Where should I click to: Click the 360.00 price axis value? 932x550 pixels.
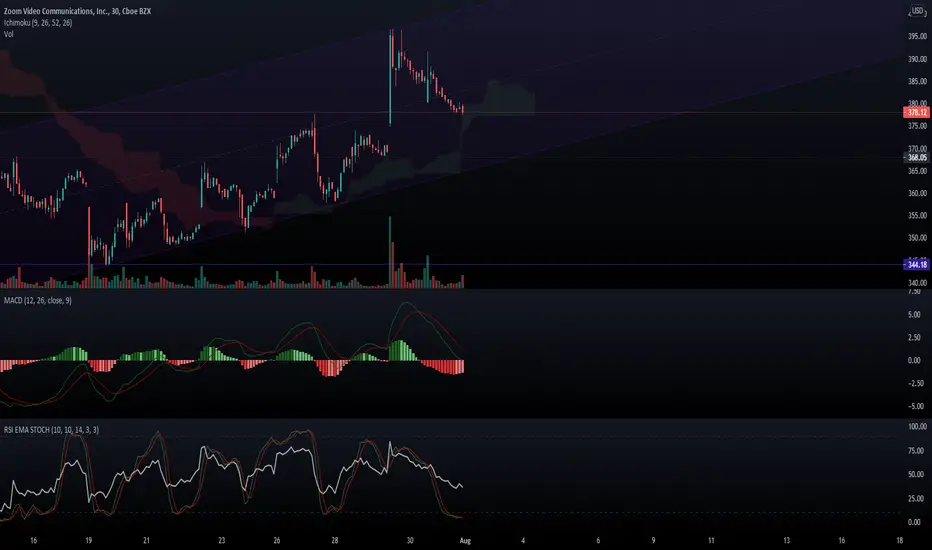point(917,193)
